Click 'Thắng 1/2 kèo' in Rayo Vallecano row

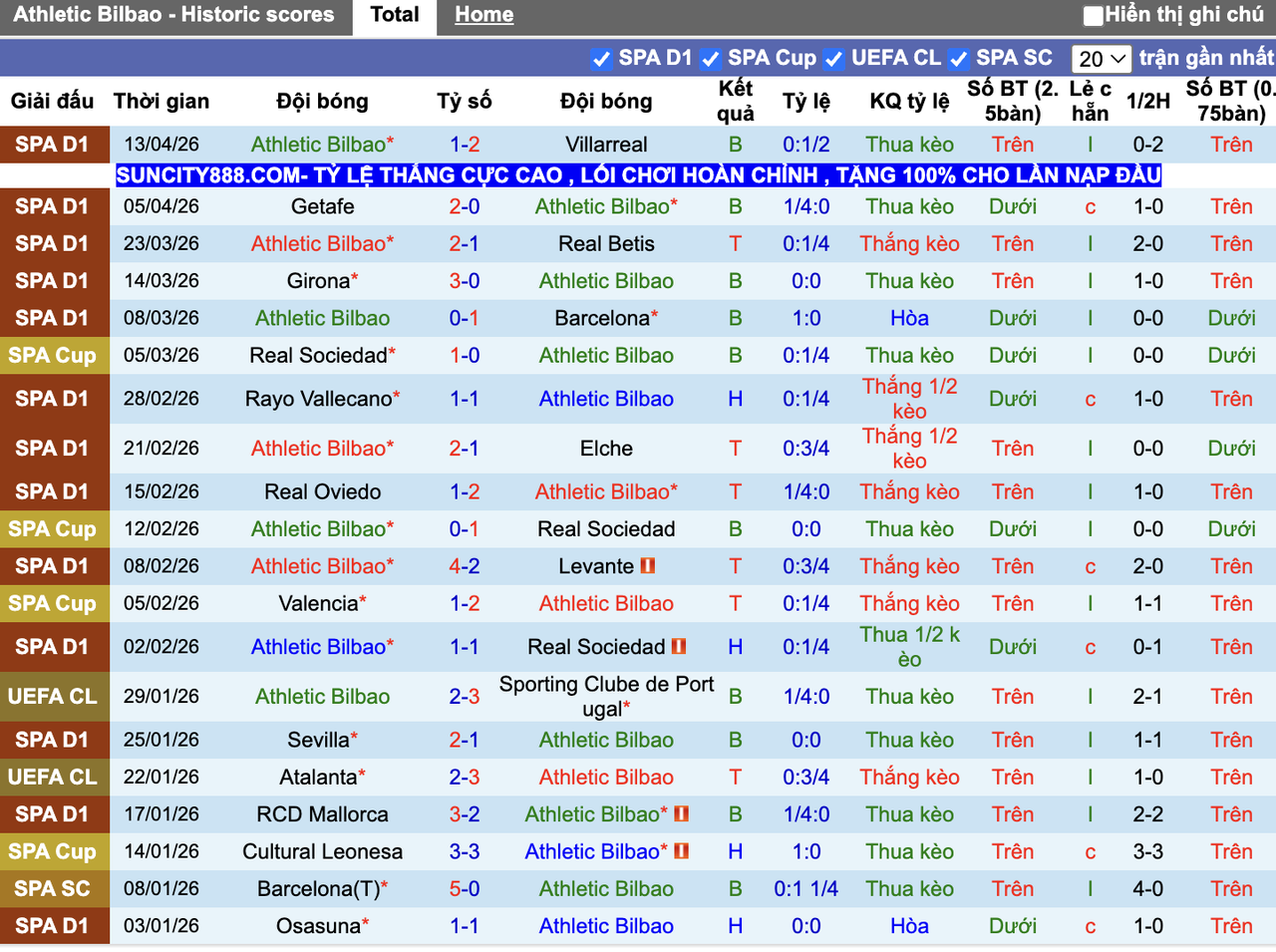tap(909, 399)
